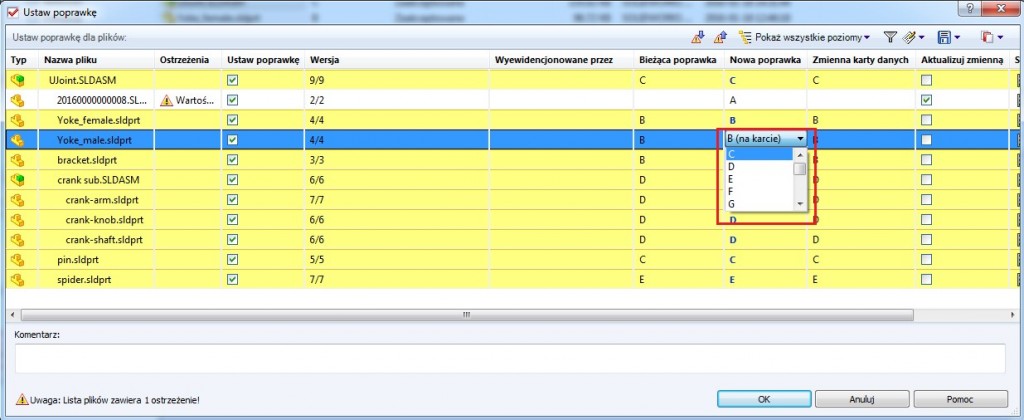This screenshot has height=420, width=1024.
Task: Open the 'B (na karcie)' revision combo box
Action: [800, 139]
